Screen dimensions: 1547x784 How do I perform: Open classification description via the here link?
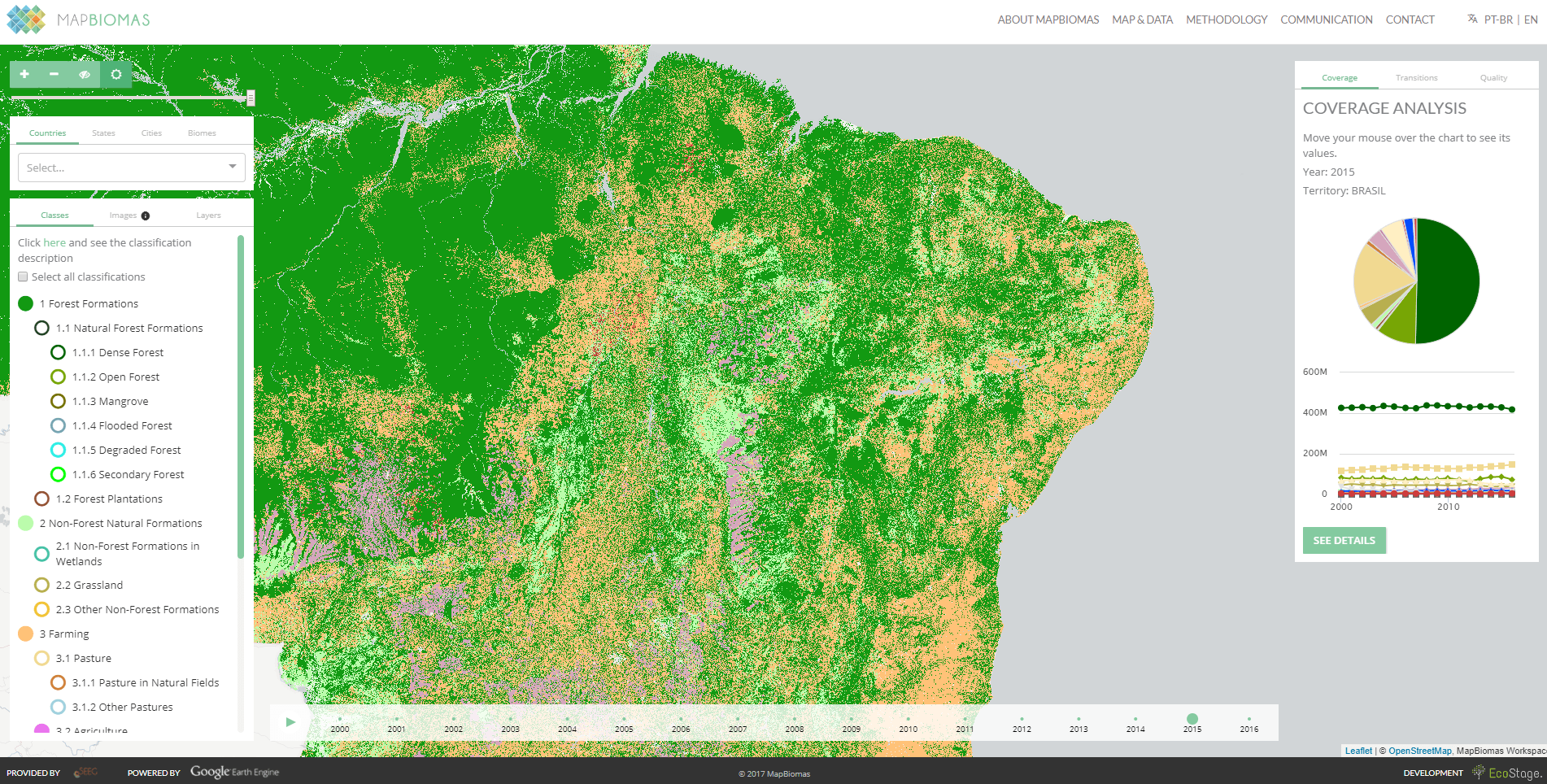click(54, 242)
